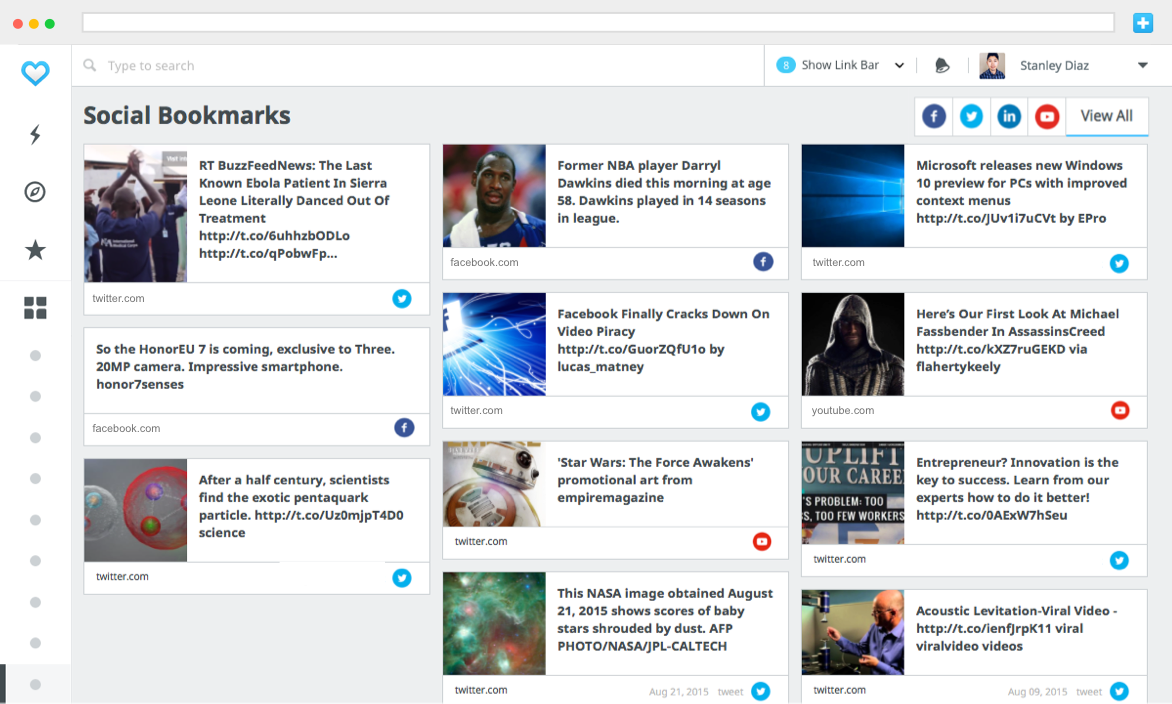
Task: Open the Star Wars BB-8 thumbnail image
Action: click(493, 485)
